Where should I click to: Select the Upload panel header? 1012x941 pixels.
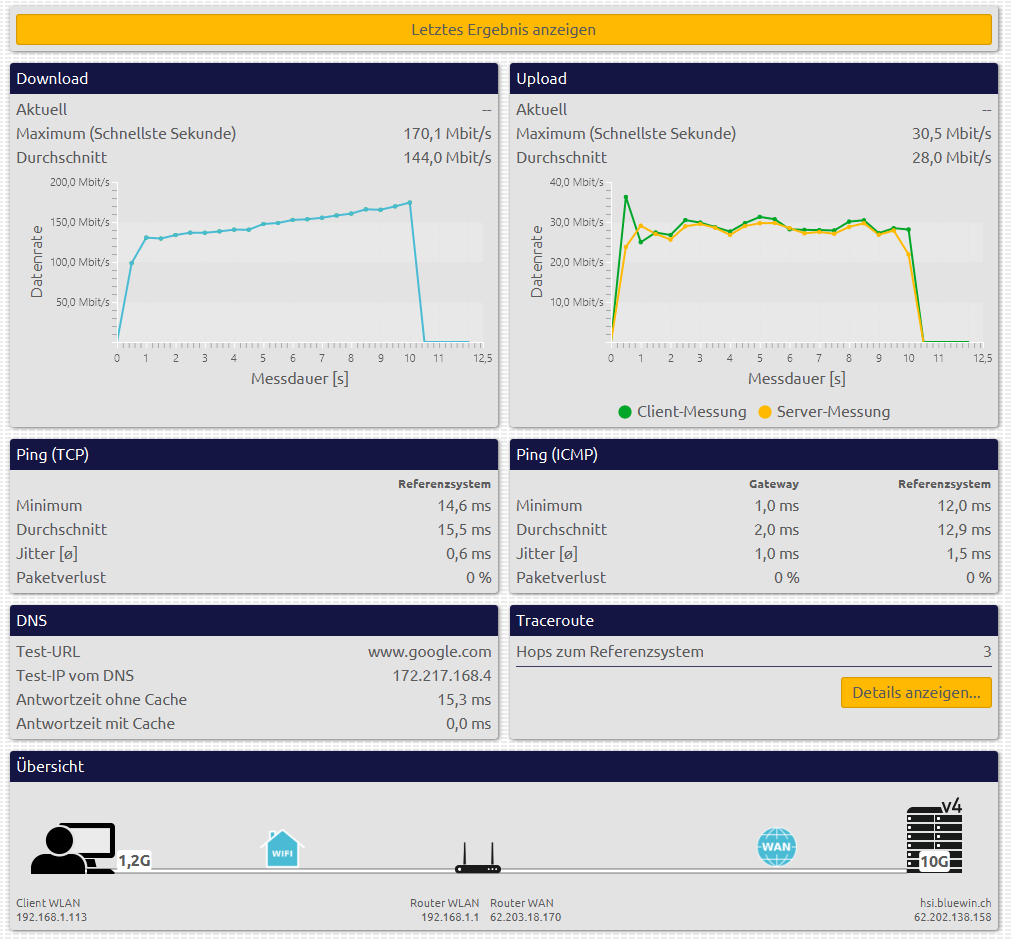pos(754,79)
